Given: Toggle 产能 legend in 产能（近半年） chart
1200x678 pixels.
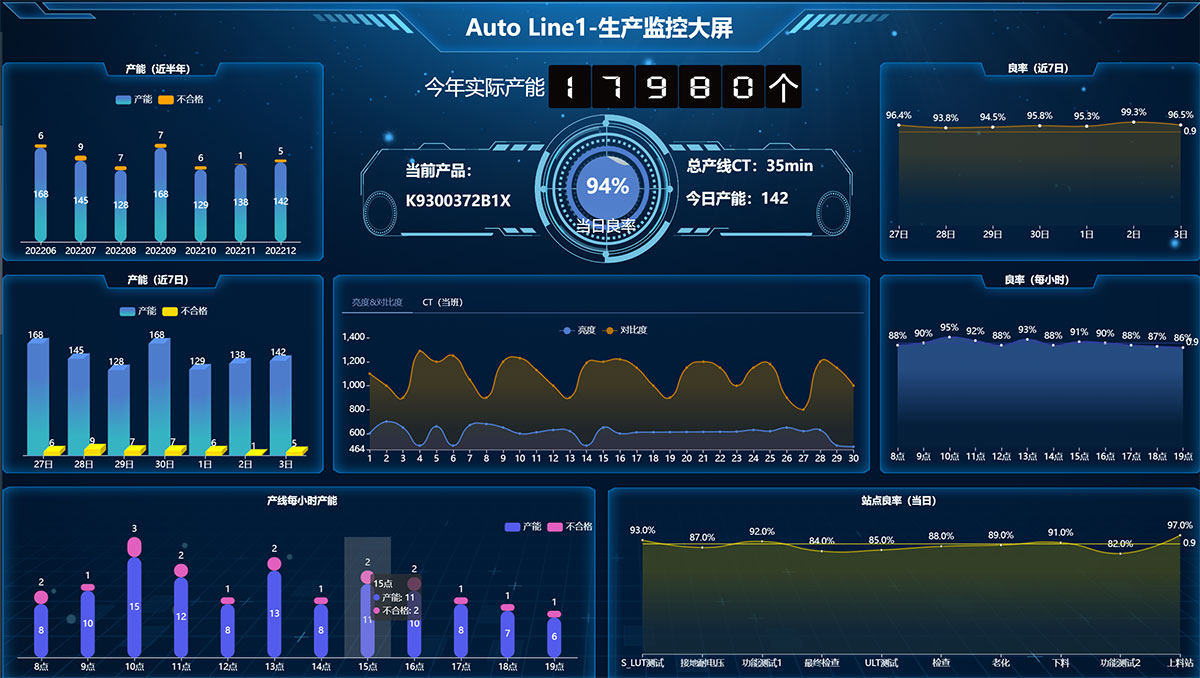Looking at the screenshot, I should tap(133, 99).
